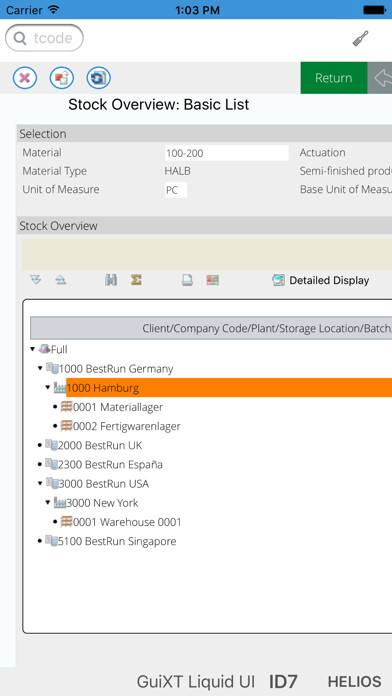The width and height of the screenshot is (392, 696).
Task: Edit the Material field 100-200
Action: (226, 153)
